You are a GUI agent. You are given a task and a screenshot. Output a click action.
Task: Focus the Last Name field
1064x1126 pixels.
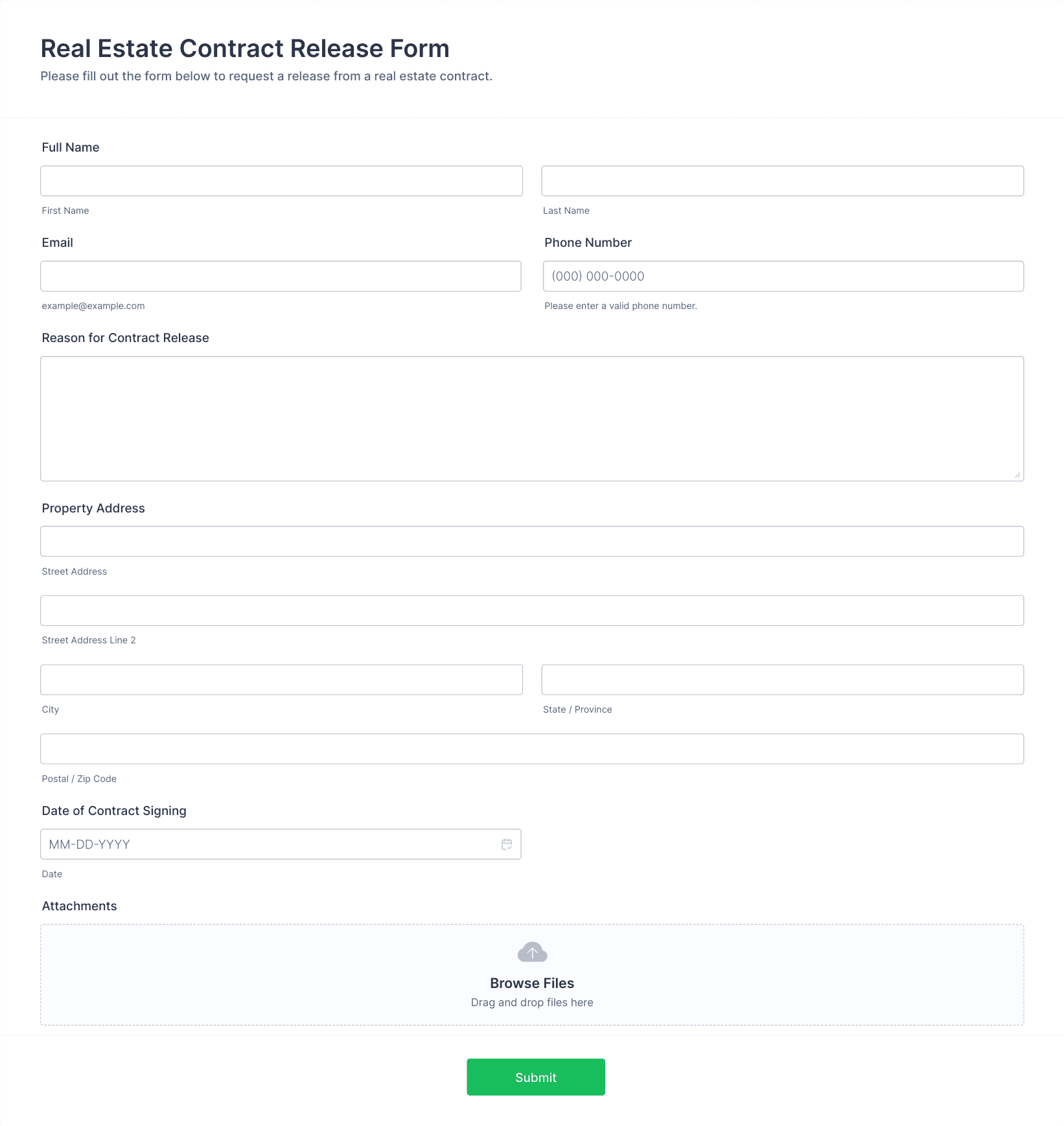click(x=783, y=181)
